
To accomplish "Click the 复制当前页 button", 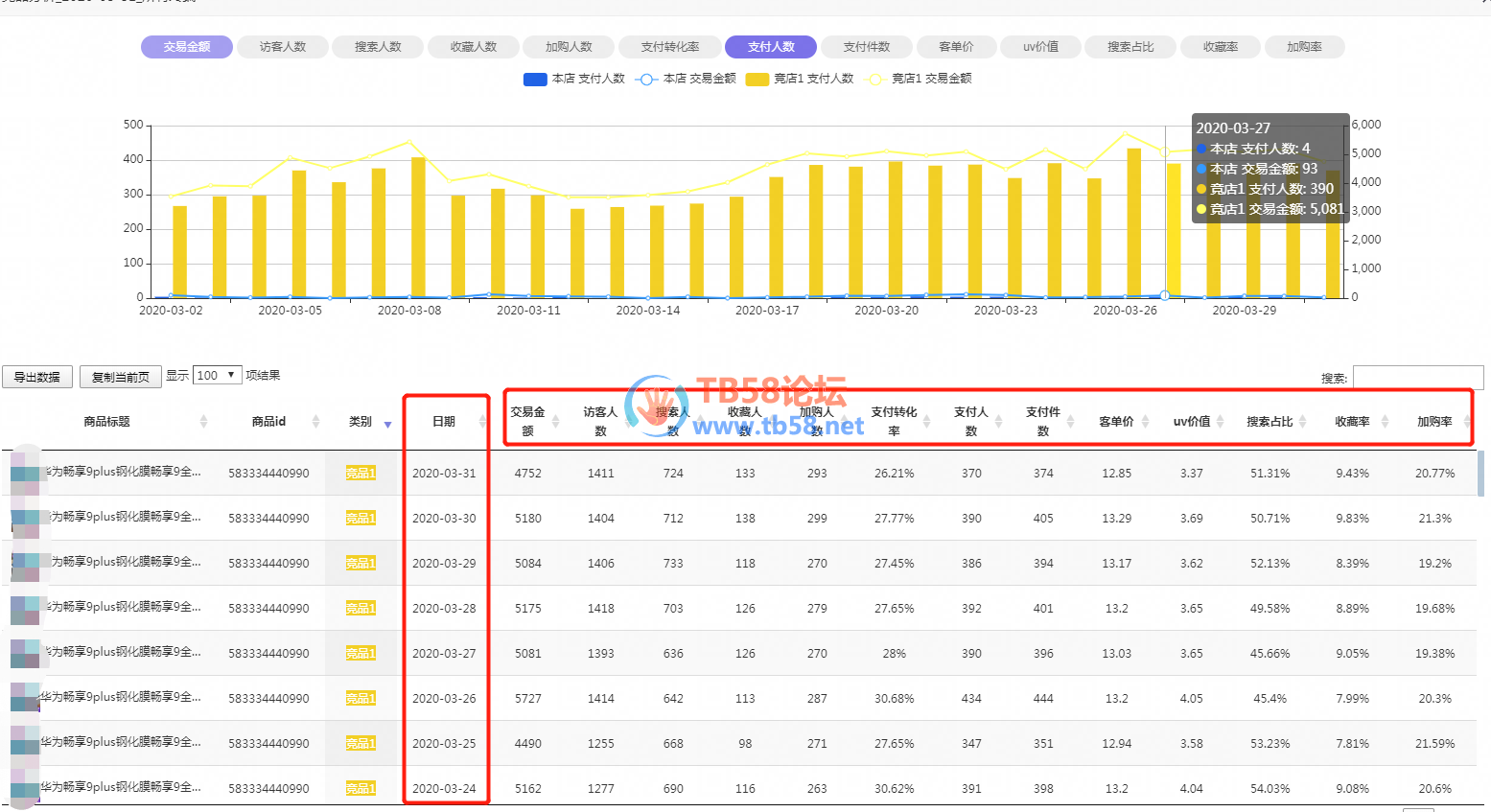I will coord(121,377).
